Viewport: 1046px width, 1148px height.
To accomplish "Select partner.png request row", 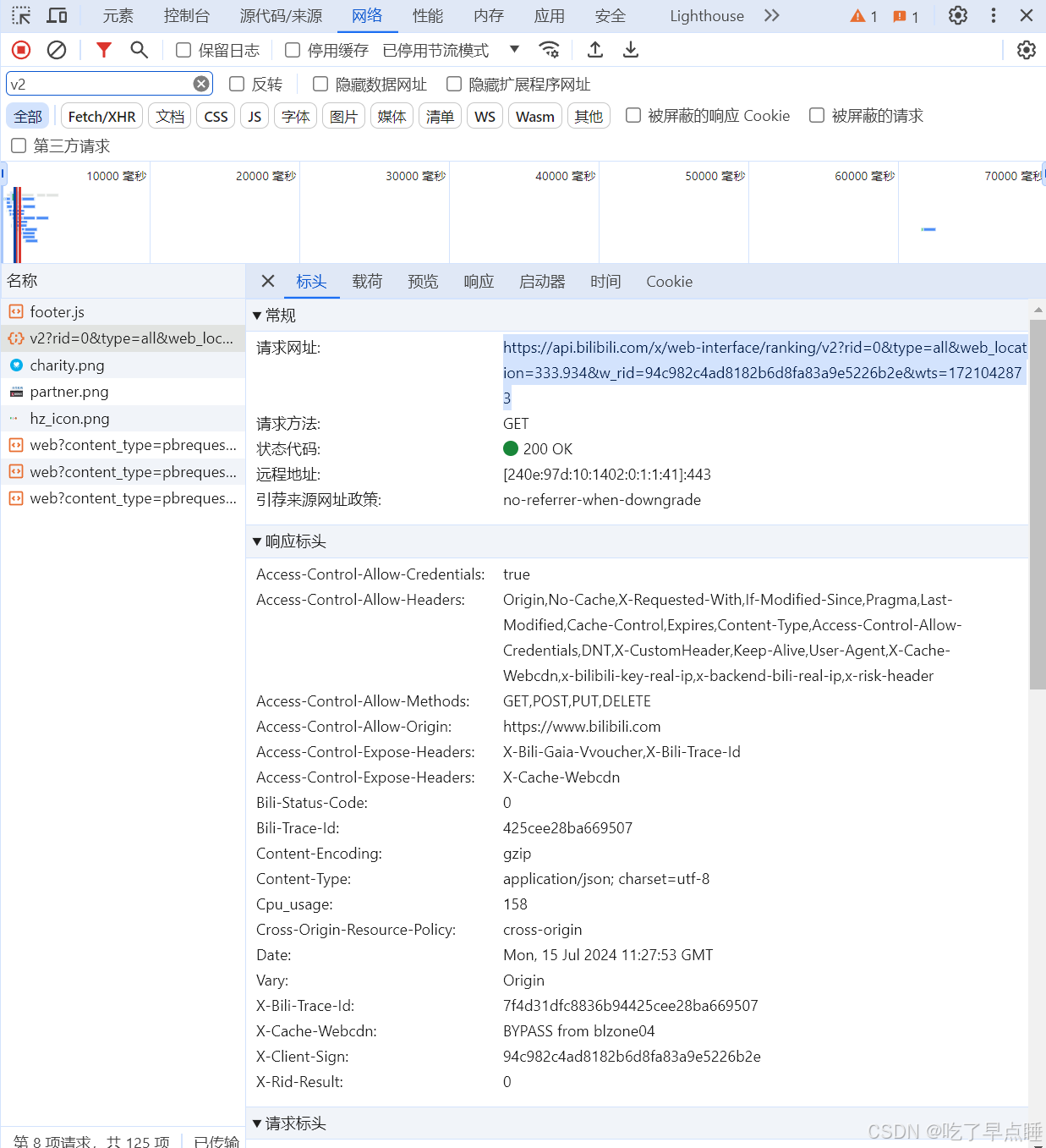I will (123, 392).
